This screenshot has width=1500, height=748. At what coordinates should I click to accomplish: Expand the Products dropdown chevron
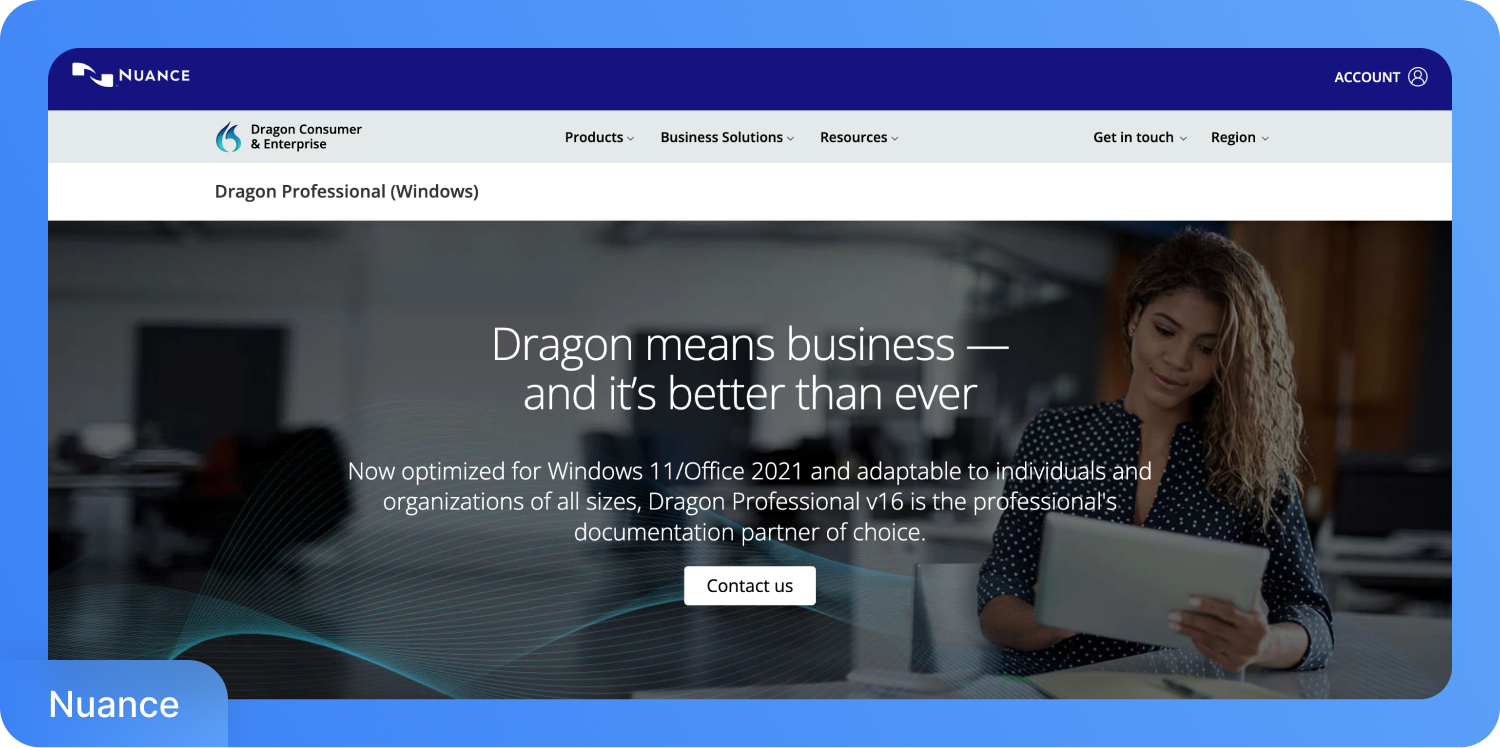631,138
